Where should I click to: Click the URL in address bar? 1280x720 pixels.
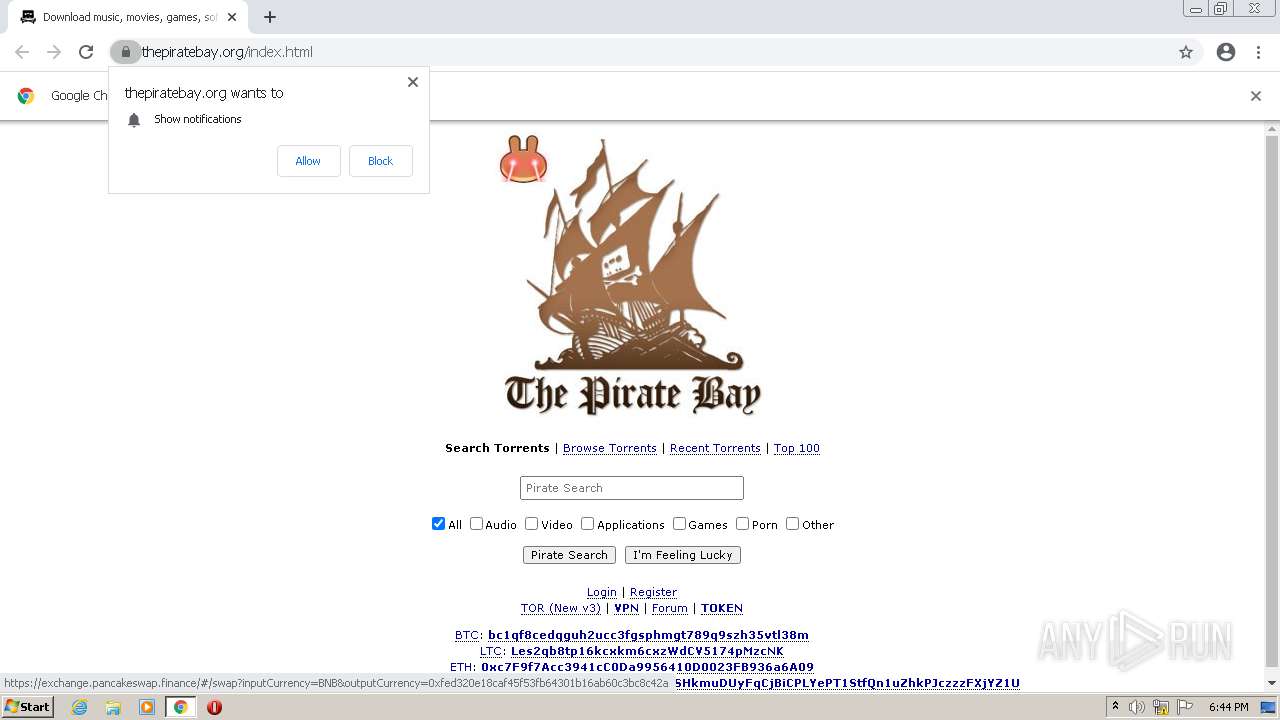pos(227,52)
